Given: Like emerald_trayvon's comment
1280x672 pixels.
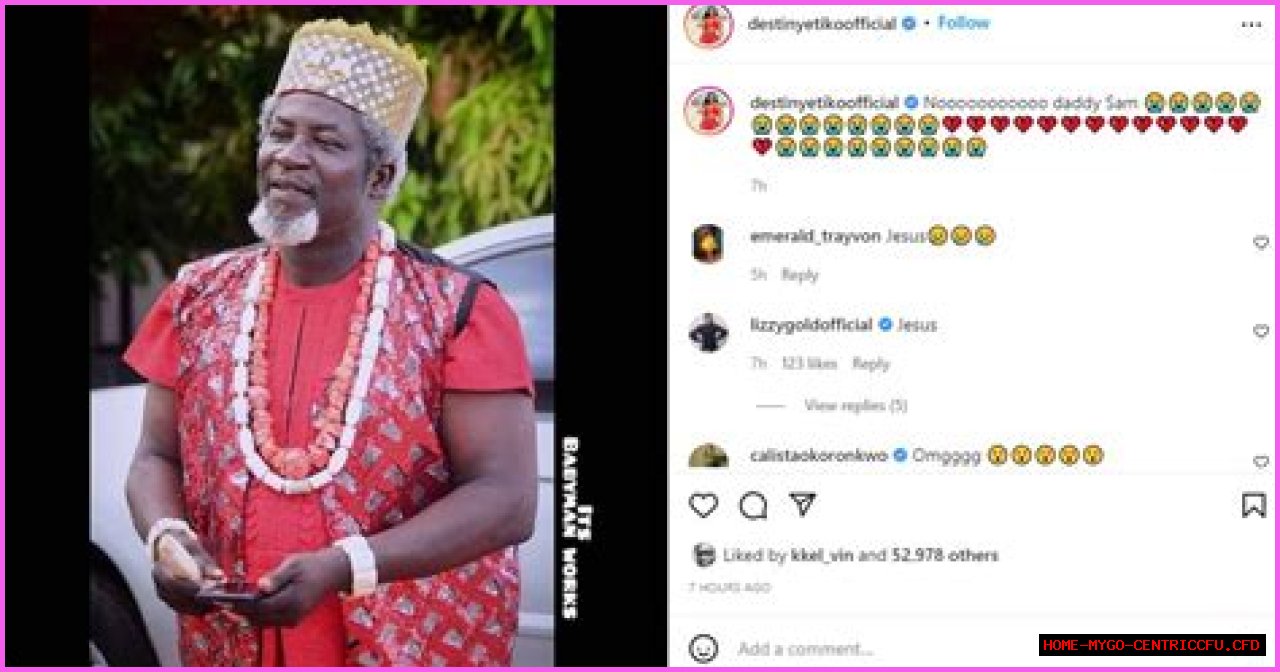Looking at the screenshot, I should (x=1260, y=243).
